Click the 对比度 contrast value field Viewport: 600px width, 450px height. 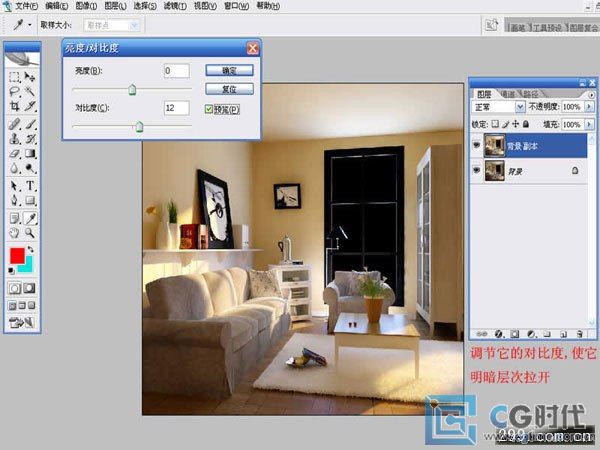coord(176,108)
